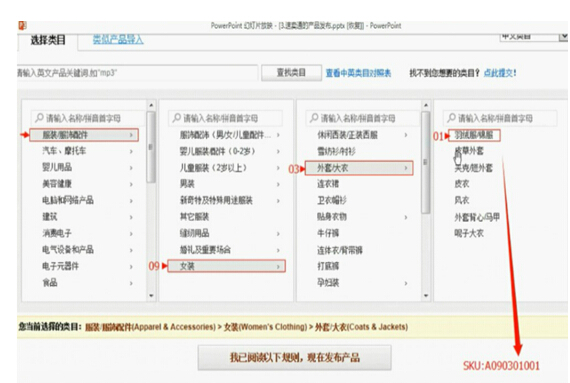Select the 羽绒服/棉服 leaf category
This screenshot has width=570, height=383.
[474, 136]
